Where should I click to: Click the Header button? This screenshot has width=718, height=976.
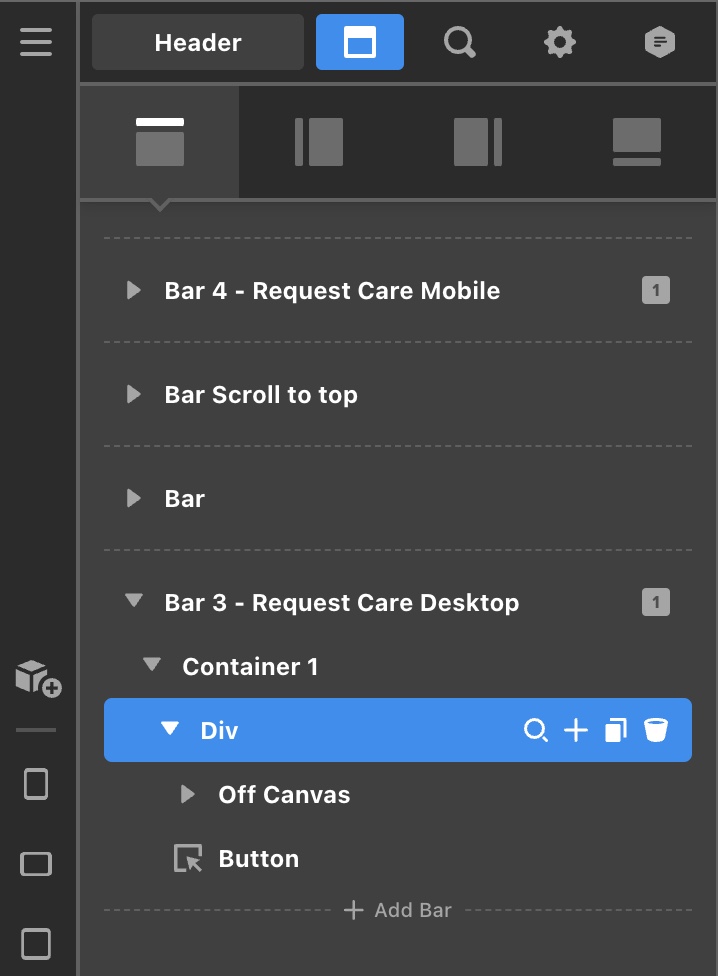[198, 42]
